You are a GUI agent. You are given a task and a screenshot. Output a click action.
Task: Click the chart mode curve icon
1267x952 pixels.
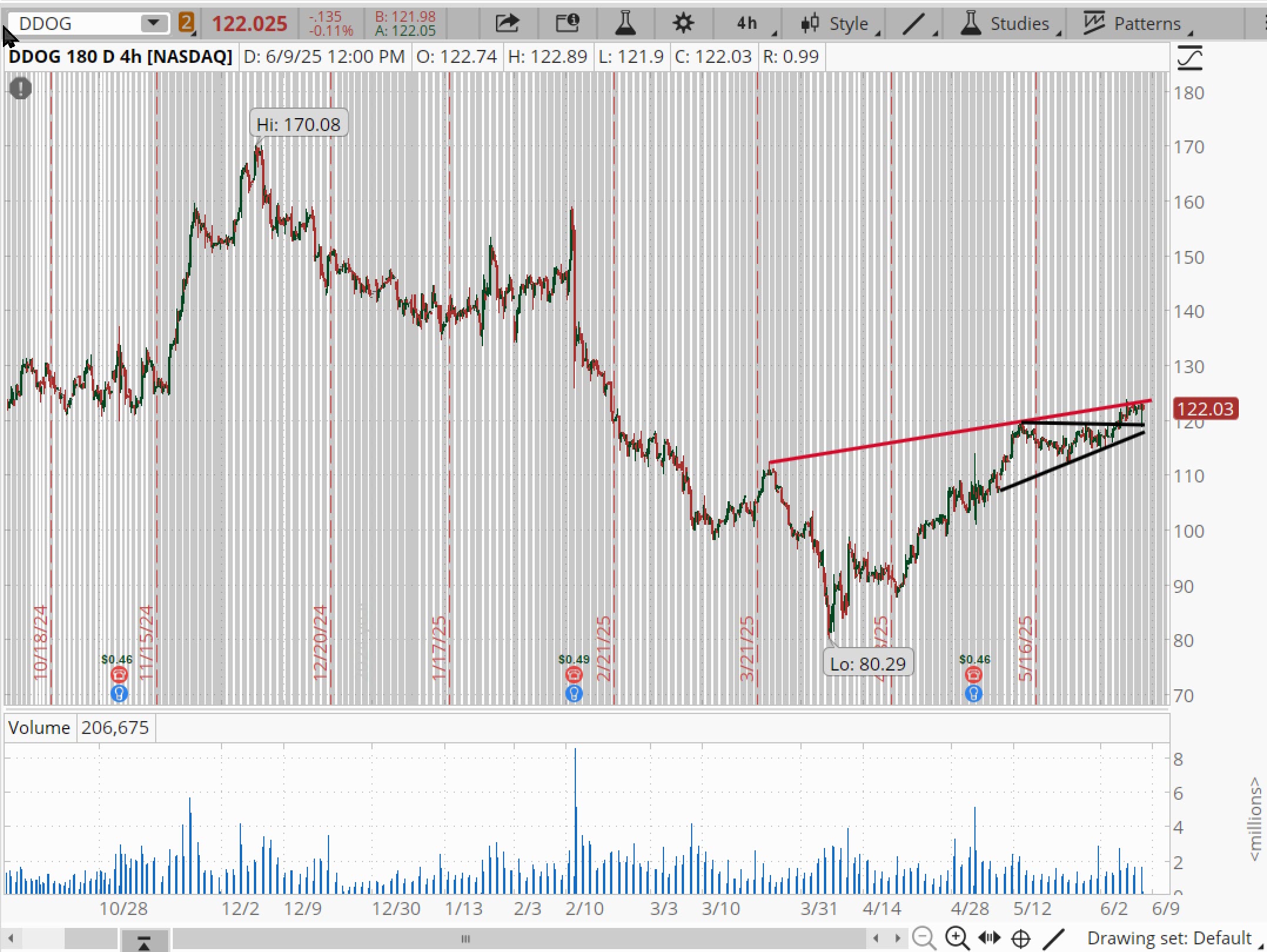point(1190,58)
